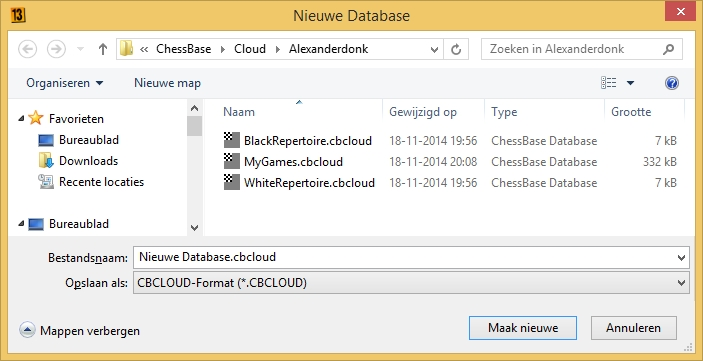Cancel with the Annuleren button
Screen dimensions: 703x361
click(x=634, y=328)
